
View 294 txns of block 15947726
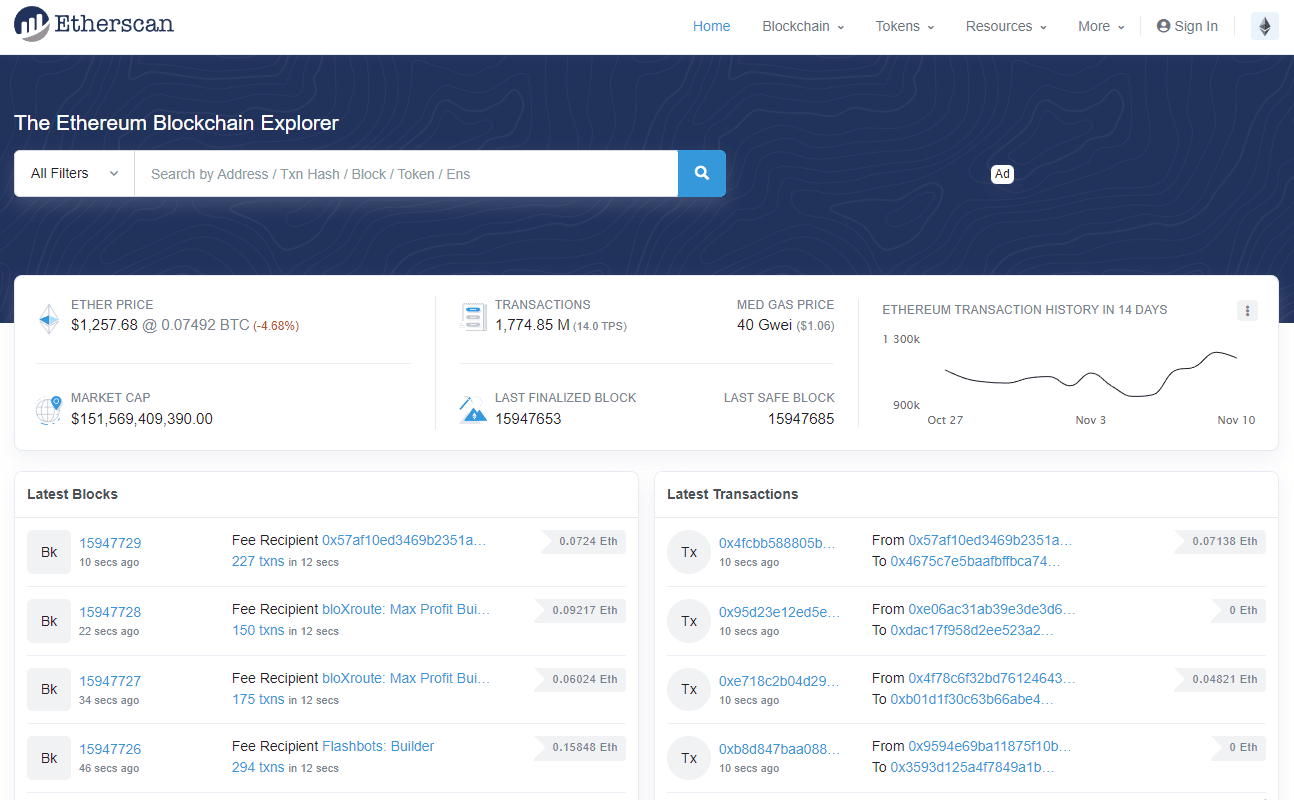click(x=258, y=767)
